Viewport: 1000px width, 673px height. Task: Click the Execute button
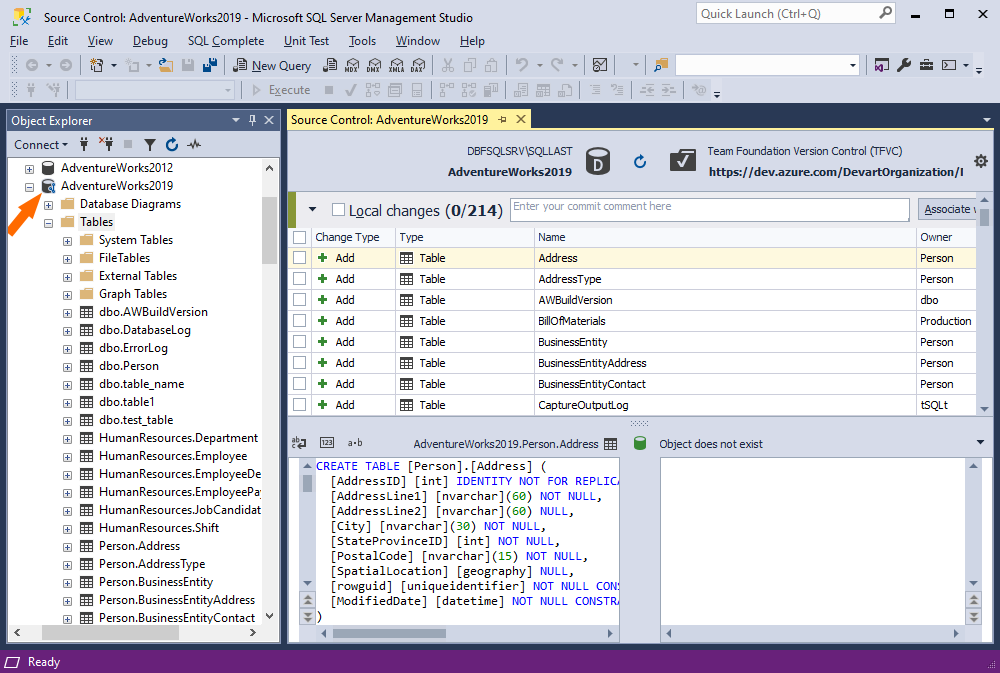pos(281,90)
